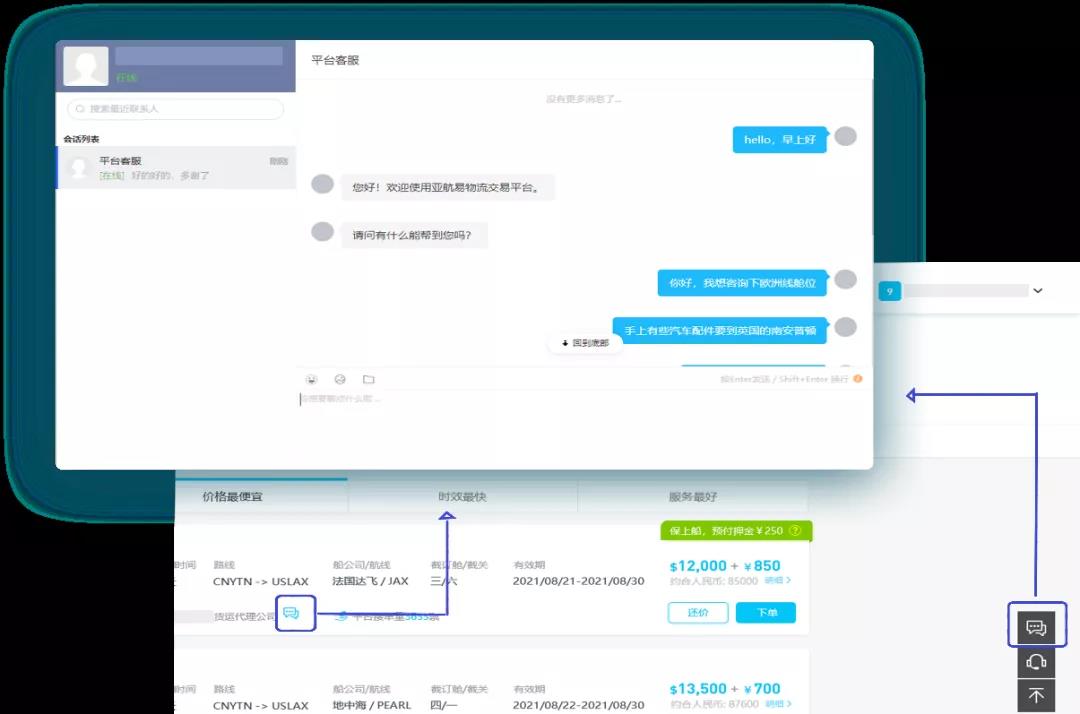
Task: Click the 下单 order button
Action: coord(765,612)
